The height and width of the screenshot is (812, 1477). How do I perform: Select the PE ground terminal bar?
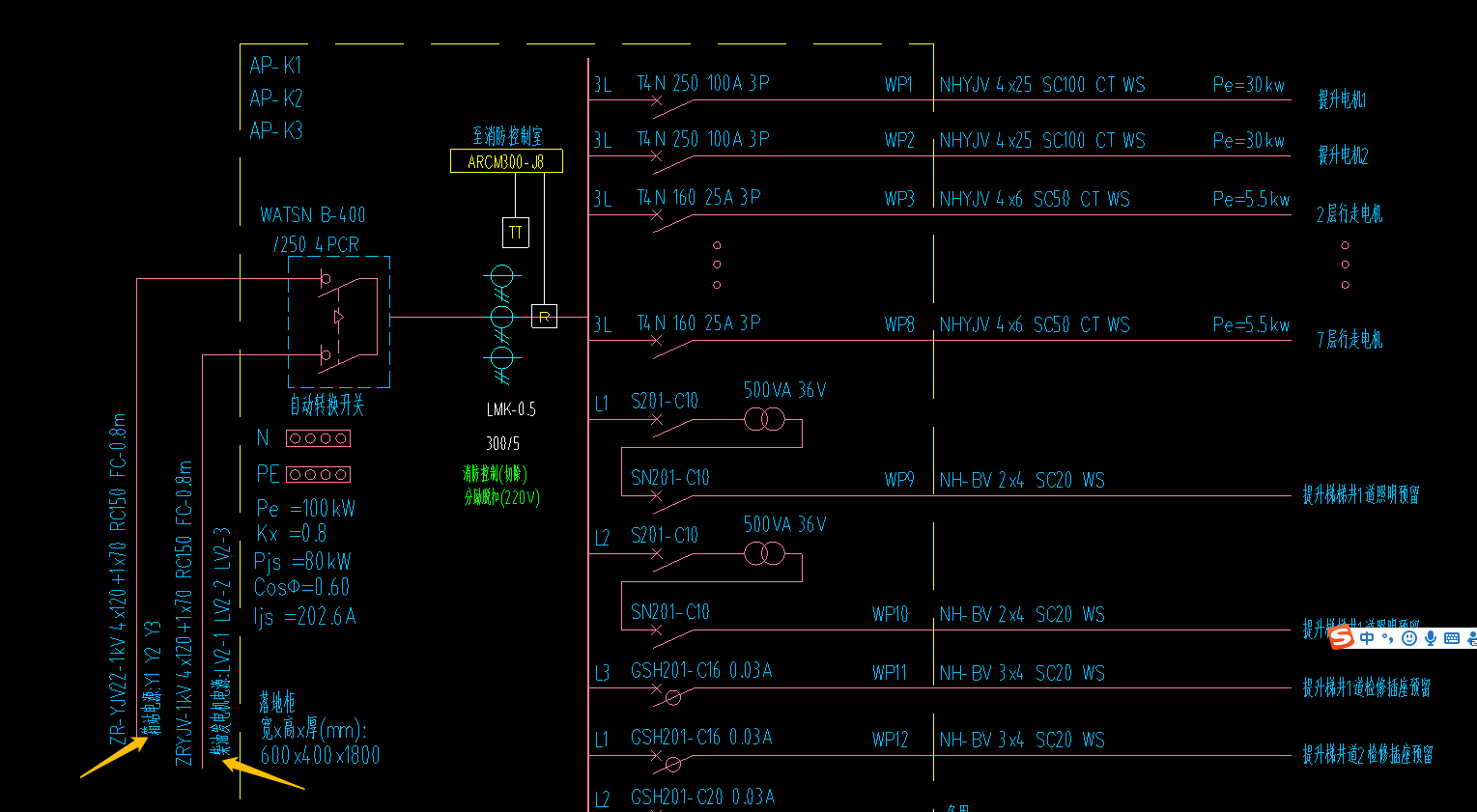tap(318, 474)
